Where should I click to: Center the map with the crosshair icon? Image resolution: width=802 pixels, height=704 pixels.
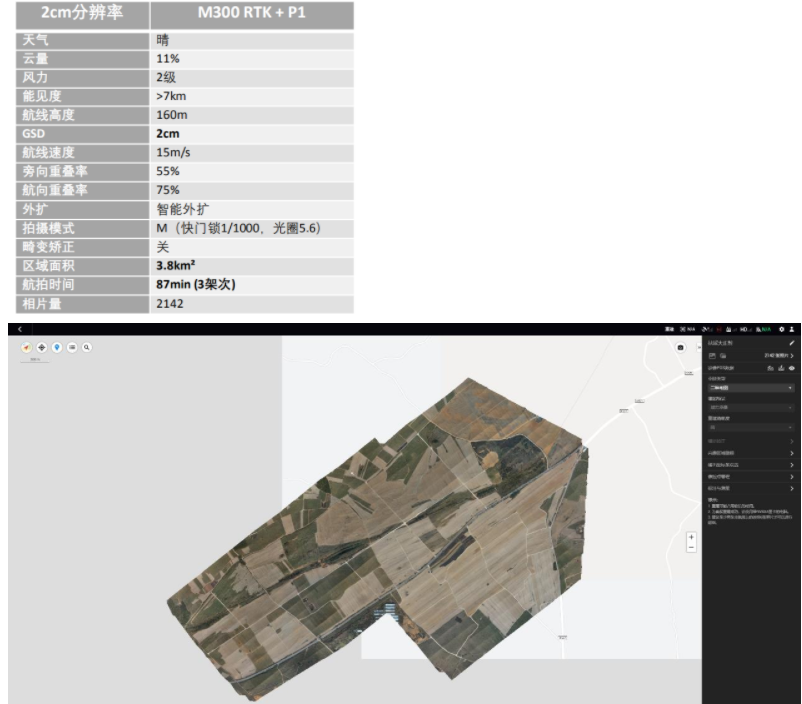(x=42, y=347)
